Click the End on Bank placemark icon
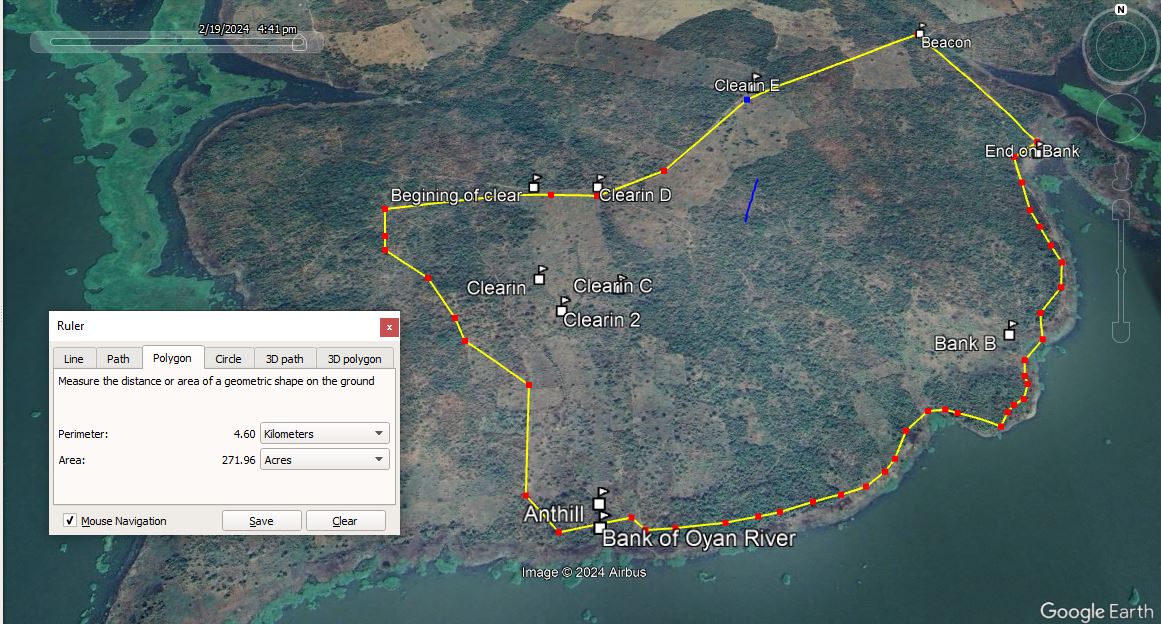 coord(1038,148)
